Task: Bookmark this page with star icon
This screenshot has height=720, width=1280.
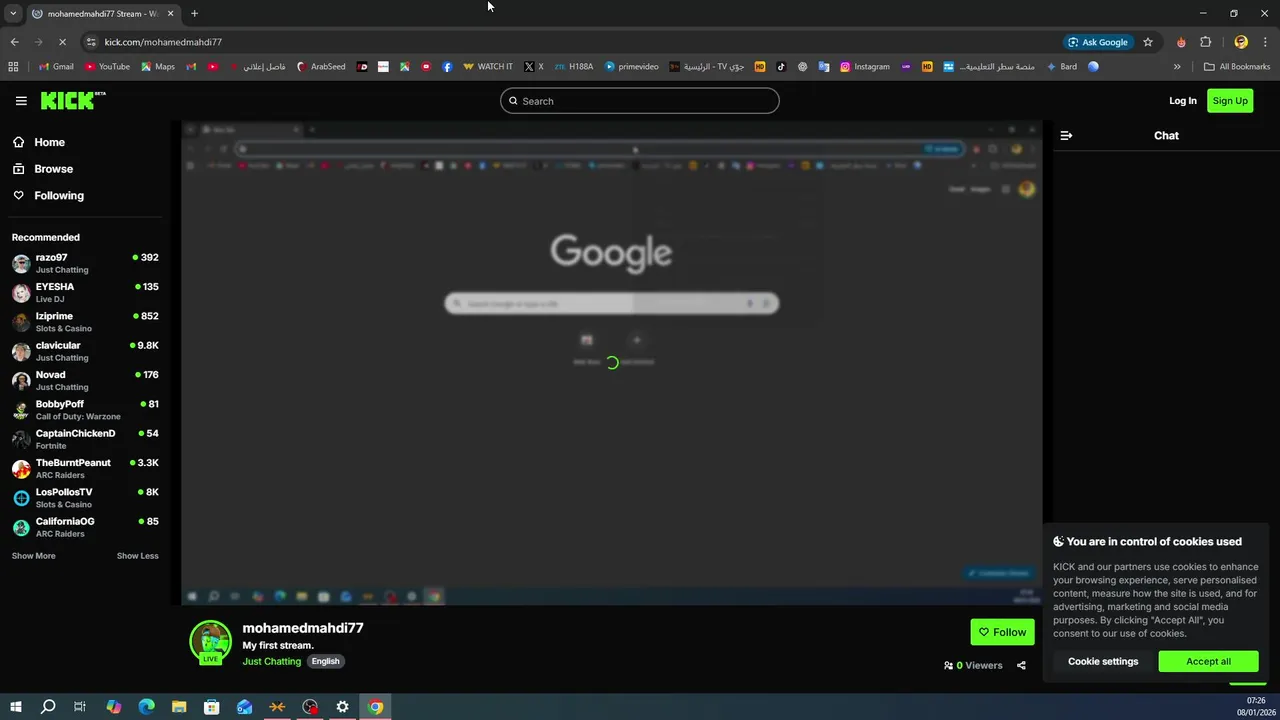Action: (x=1148, y=42)
